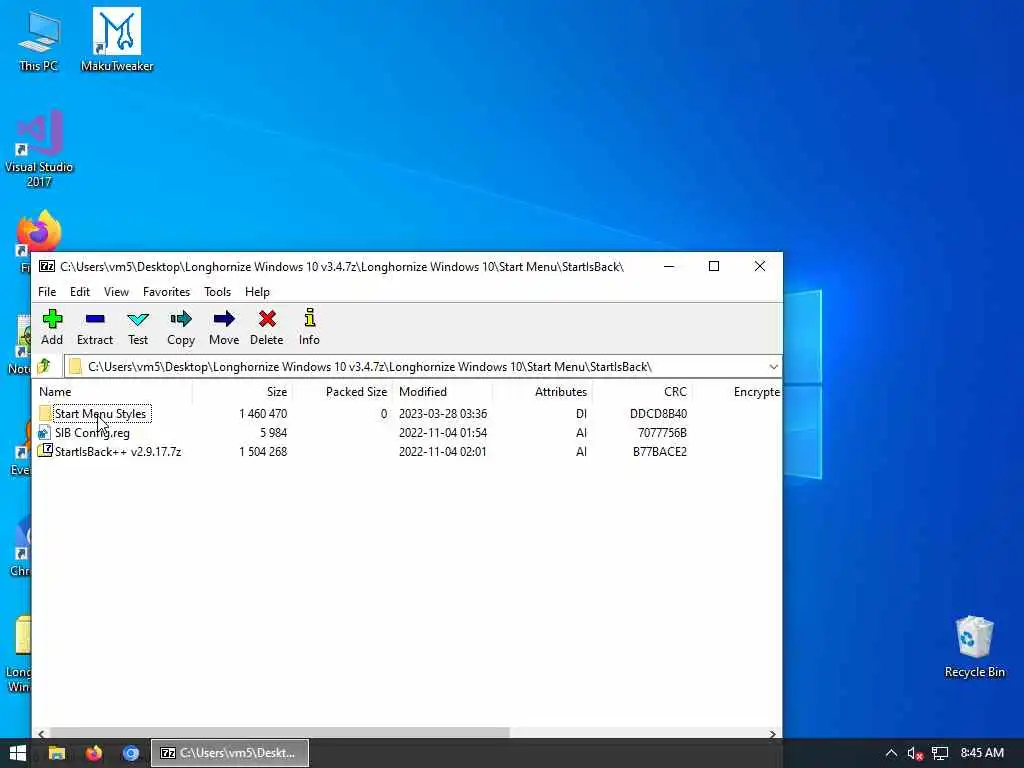Click modified date 2023-03-28 03:36

tap(443, 413)
